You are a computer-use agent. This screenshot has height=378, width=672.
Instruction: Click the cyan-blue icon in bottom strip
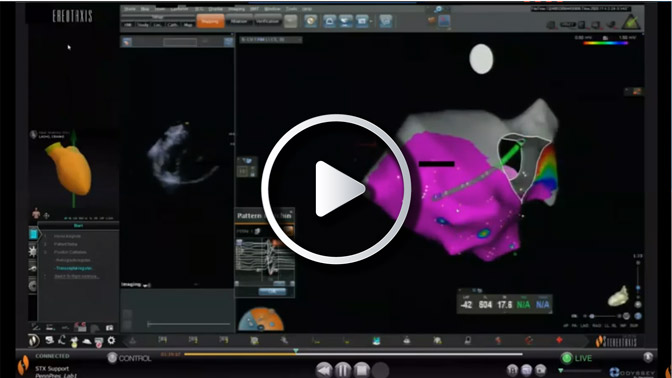click(376, 341)
